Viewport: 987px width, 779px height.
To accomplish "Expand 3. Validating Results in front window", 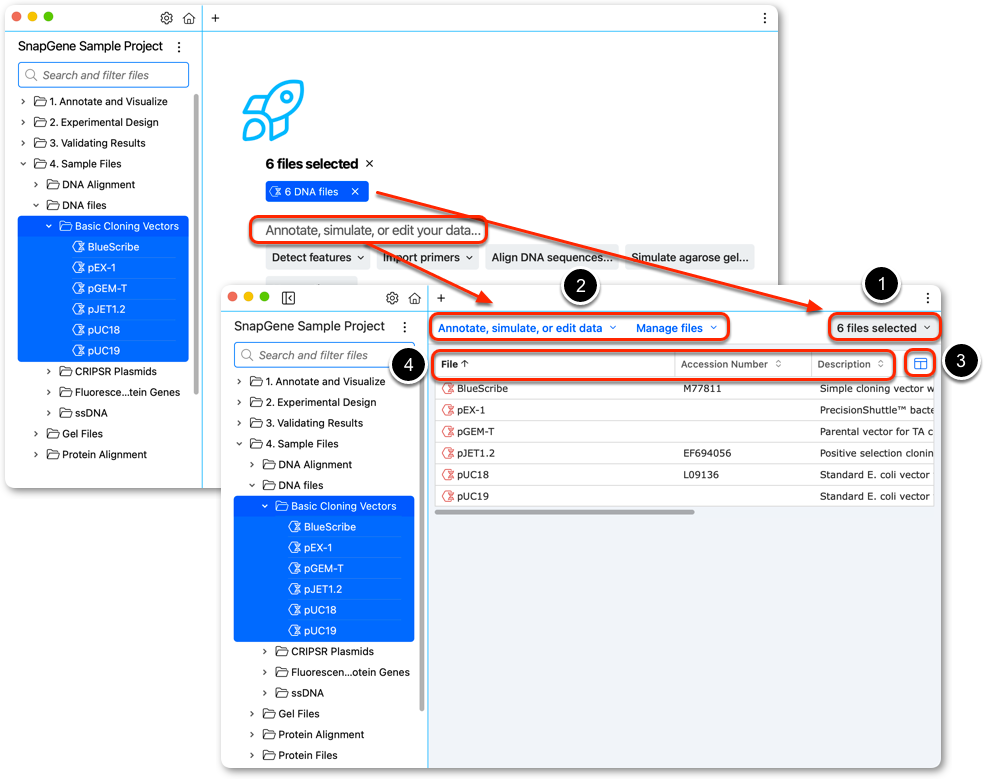I will (239, 423).
